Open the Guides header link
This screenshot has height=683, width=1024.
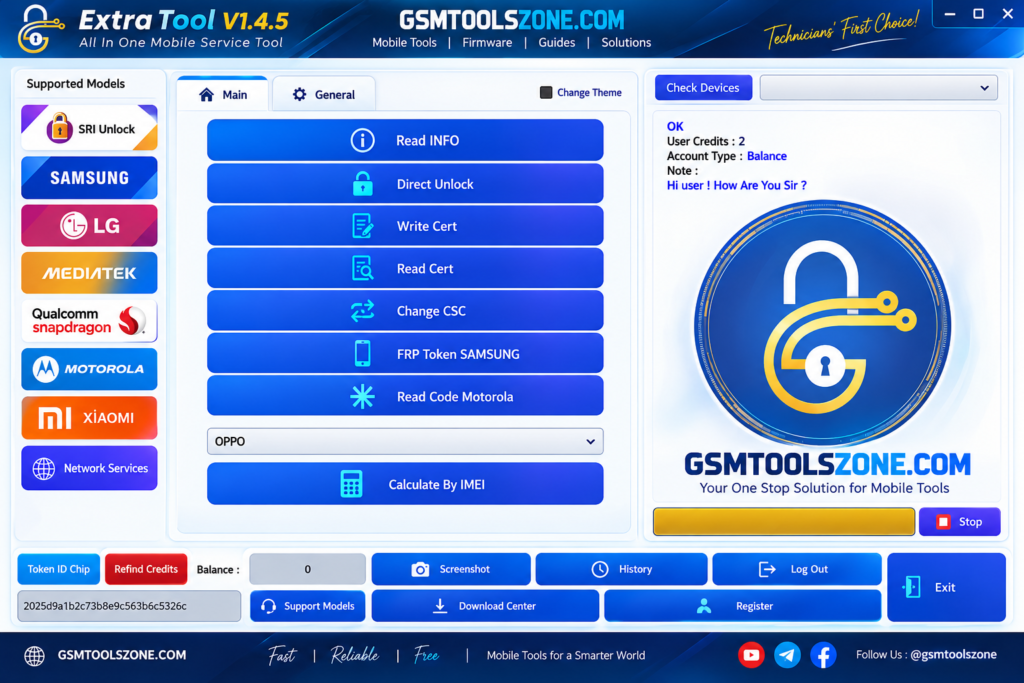[x=556, y=42]
